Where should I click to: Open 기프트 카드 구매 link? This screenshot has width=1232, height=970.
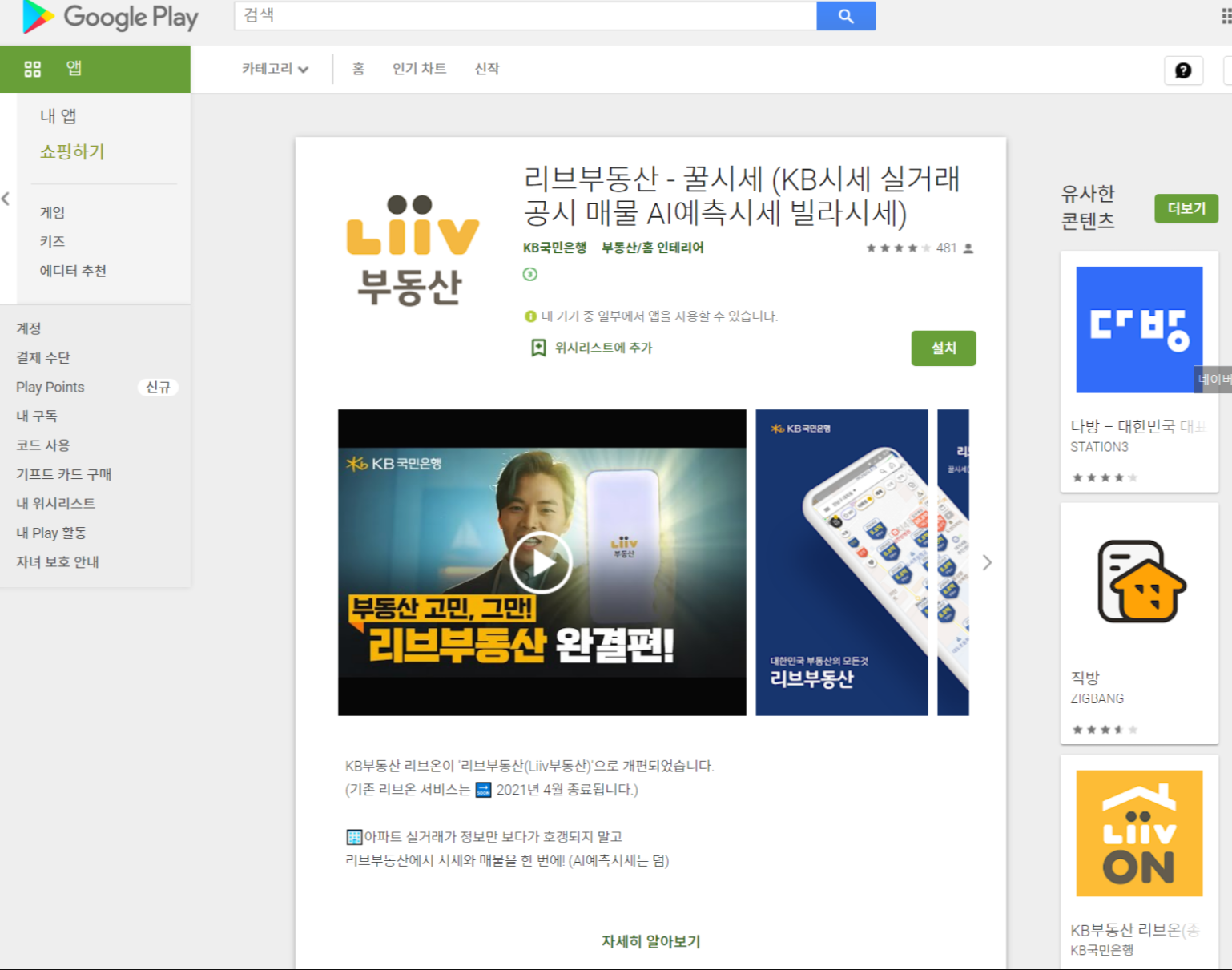64,474
